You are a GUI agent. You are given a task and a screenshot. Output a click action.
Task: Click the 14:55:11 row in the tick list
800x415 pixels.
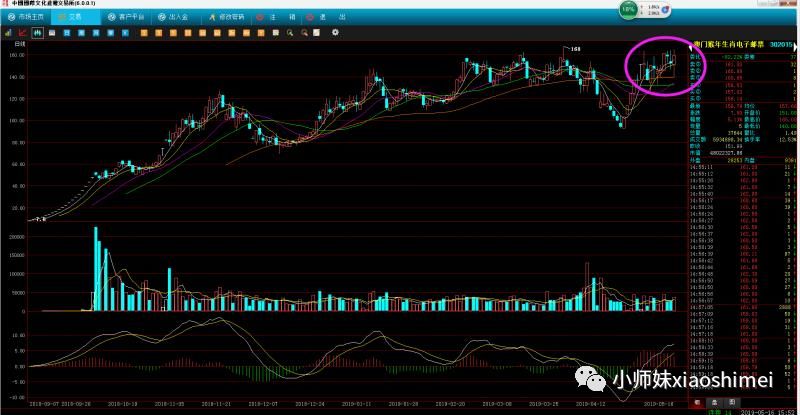pyautogui.click(x=742, y=167)
